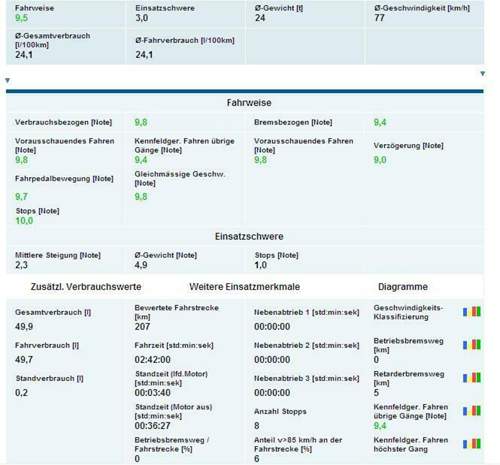This screenshot has width=500, height=465.
Task: Select the Zusätzl. Verbrauchswerte heading
Action: pyautogui.click(x=86, y=287)
